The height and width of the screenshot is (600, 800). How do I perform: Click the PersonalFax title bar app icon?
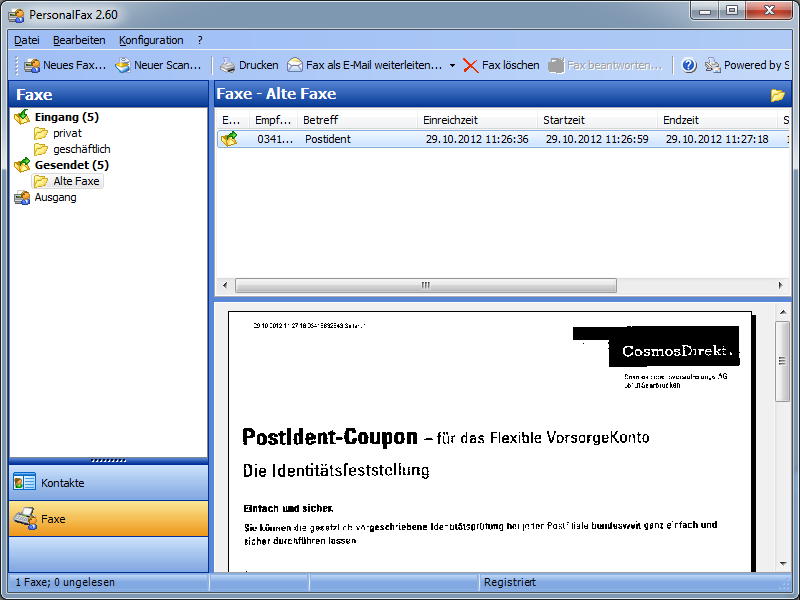16,15
